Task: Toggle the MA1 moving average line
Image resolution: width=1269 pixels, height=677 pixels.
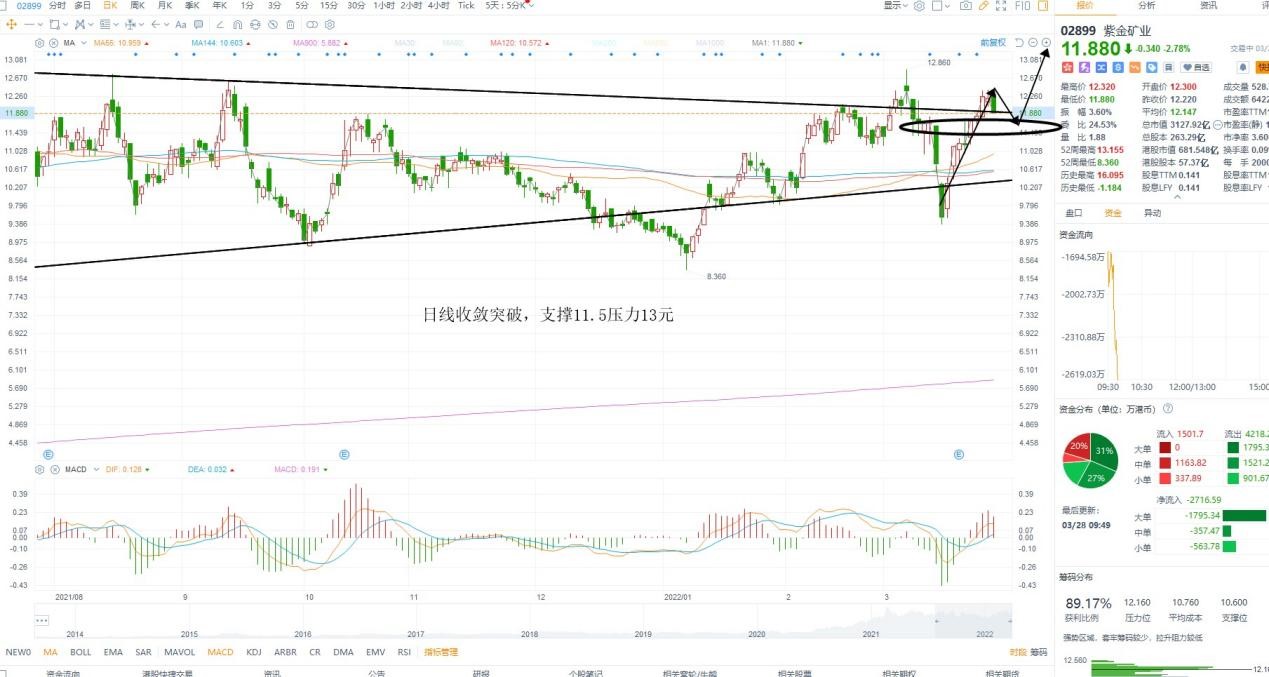Action: [777, 43]
